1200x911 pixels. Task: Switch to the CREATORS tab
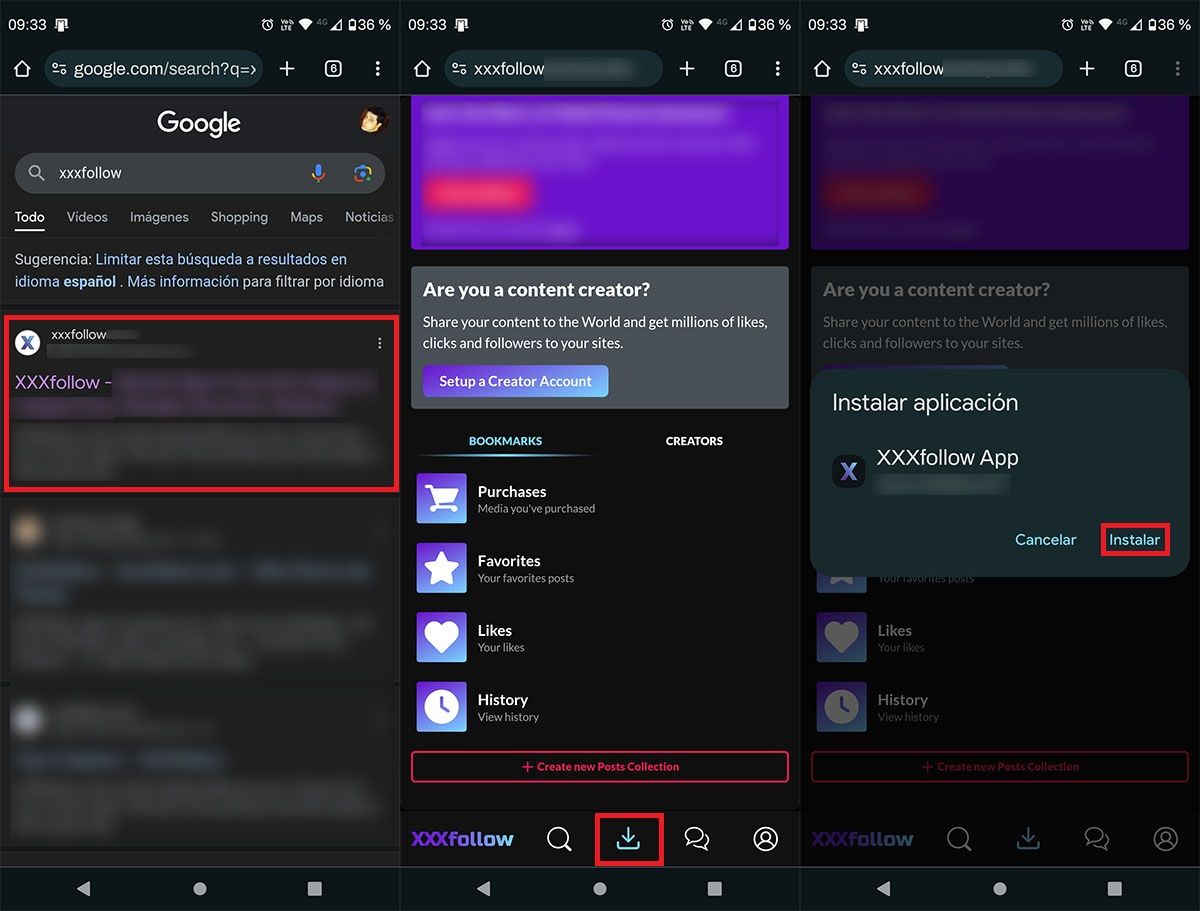tap(694, 440)
